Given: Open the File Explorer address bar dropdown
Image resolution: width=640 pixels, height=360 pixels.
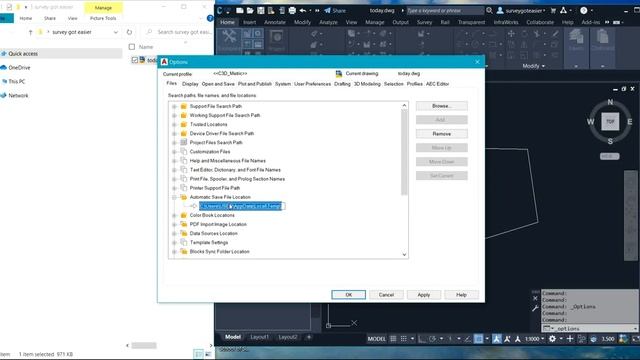Looking at the screenshot, I should pyautogui.click(x=116, y=32).
